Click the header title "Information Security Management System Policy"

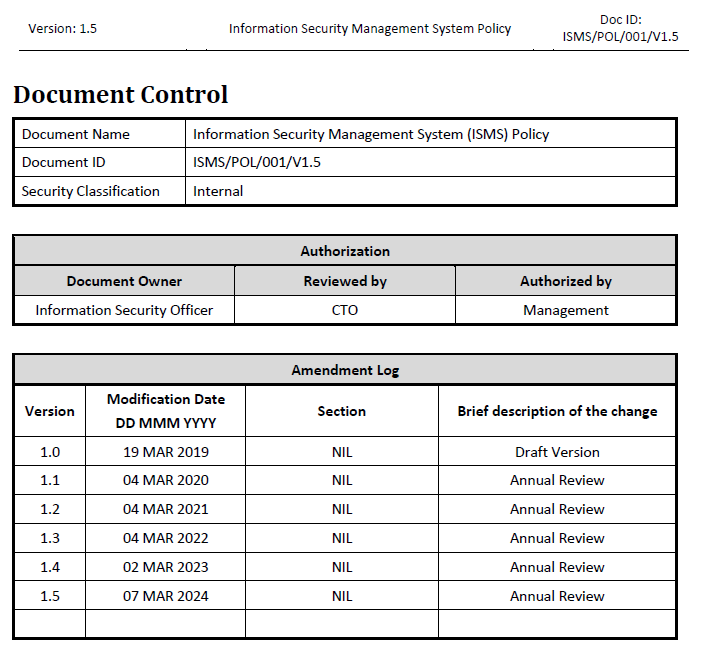[x=370, y=29]
